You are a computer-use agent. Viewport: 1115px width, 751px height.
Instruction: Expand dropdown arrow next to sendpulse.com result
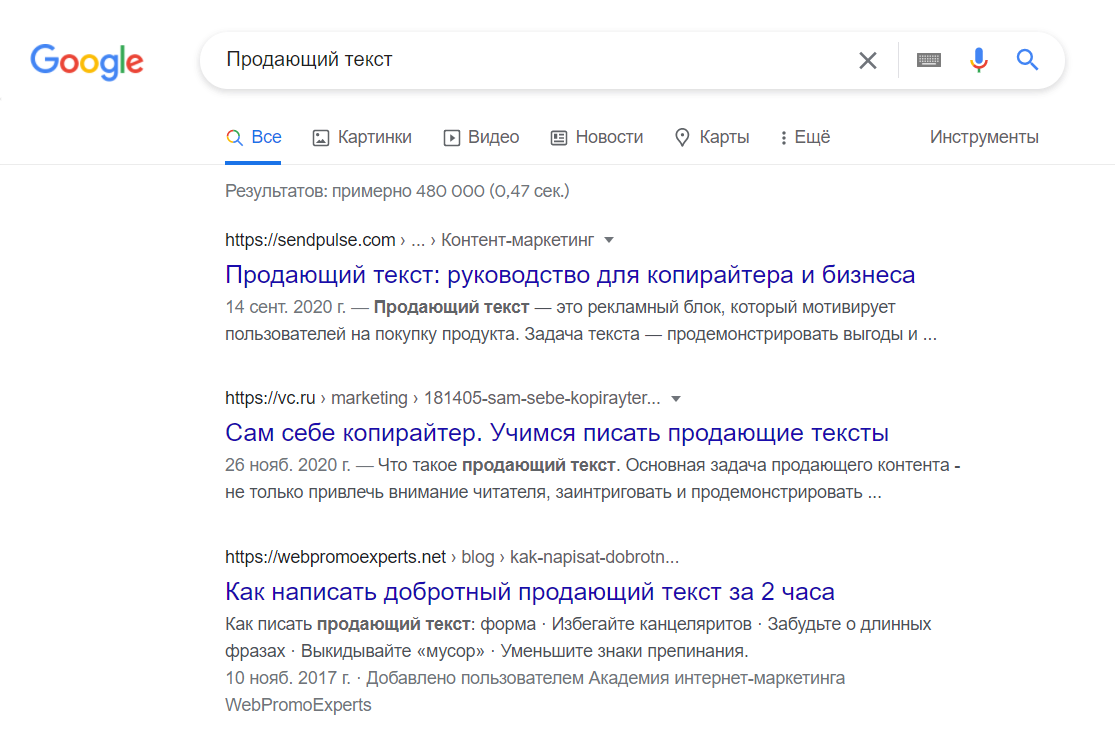point(609,240)
